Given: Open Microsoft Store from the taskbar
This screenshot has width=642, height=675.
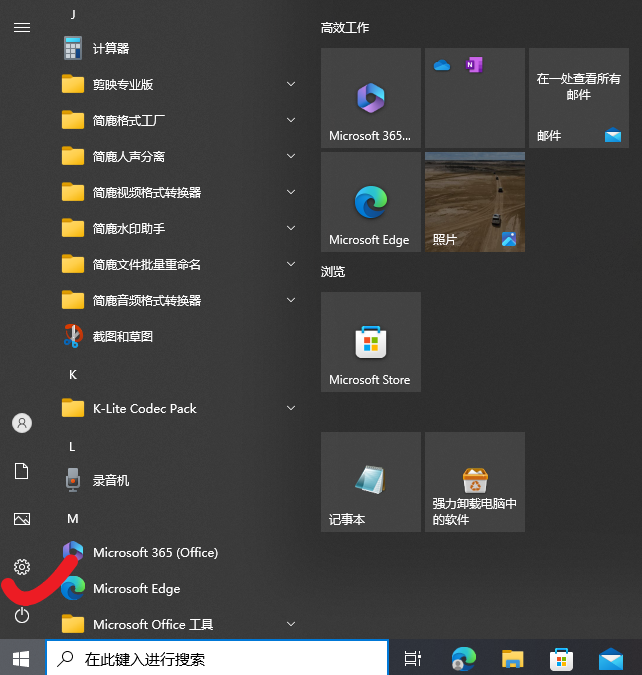Looking at the screenshot, I should (561, 659).
